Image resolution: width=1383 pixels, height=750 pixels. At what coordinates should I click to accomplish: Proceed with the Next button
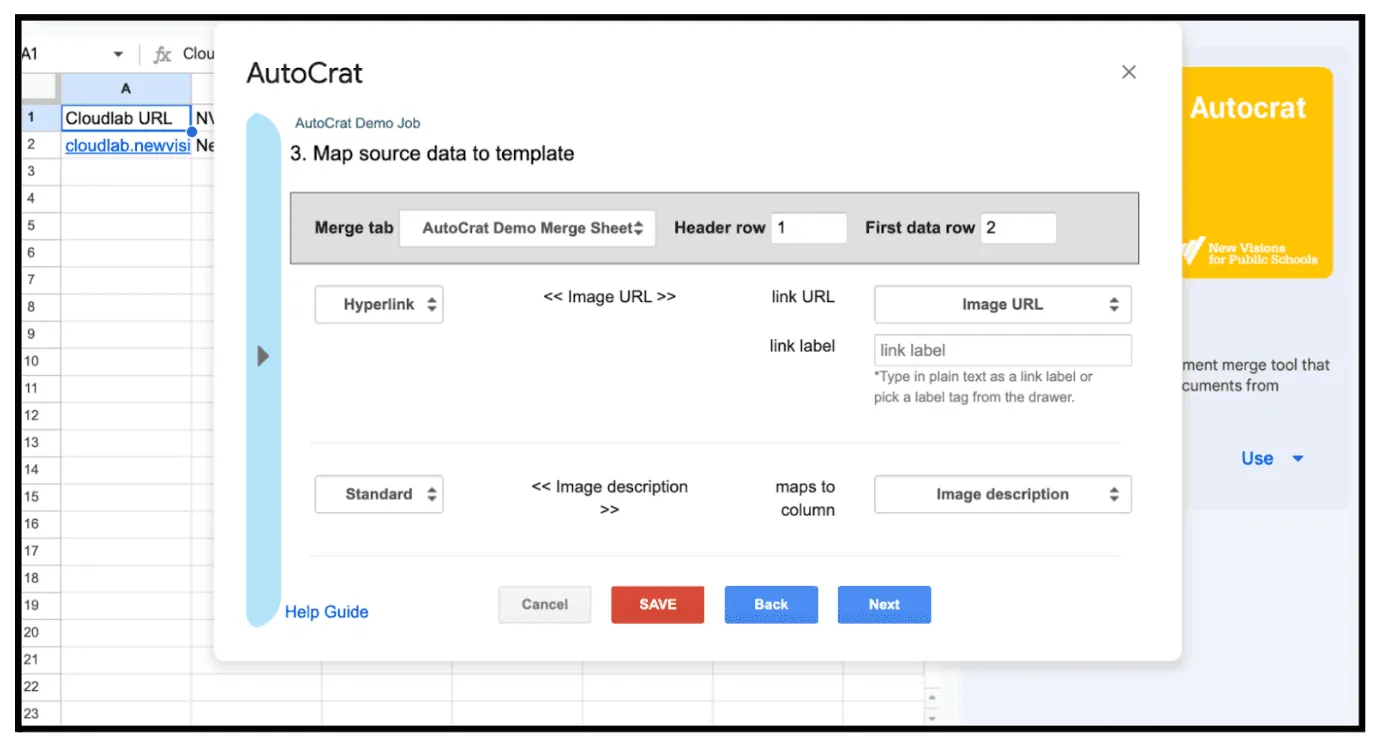pyautogui.click(x=884, y=604)
